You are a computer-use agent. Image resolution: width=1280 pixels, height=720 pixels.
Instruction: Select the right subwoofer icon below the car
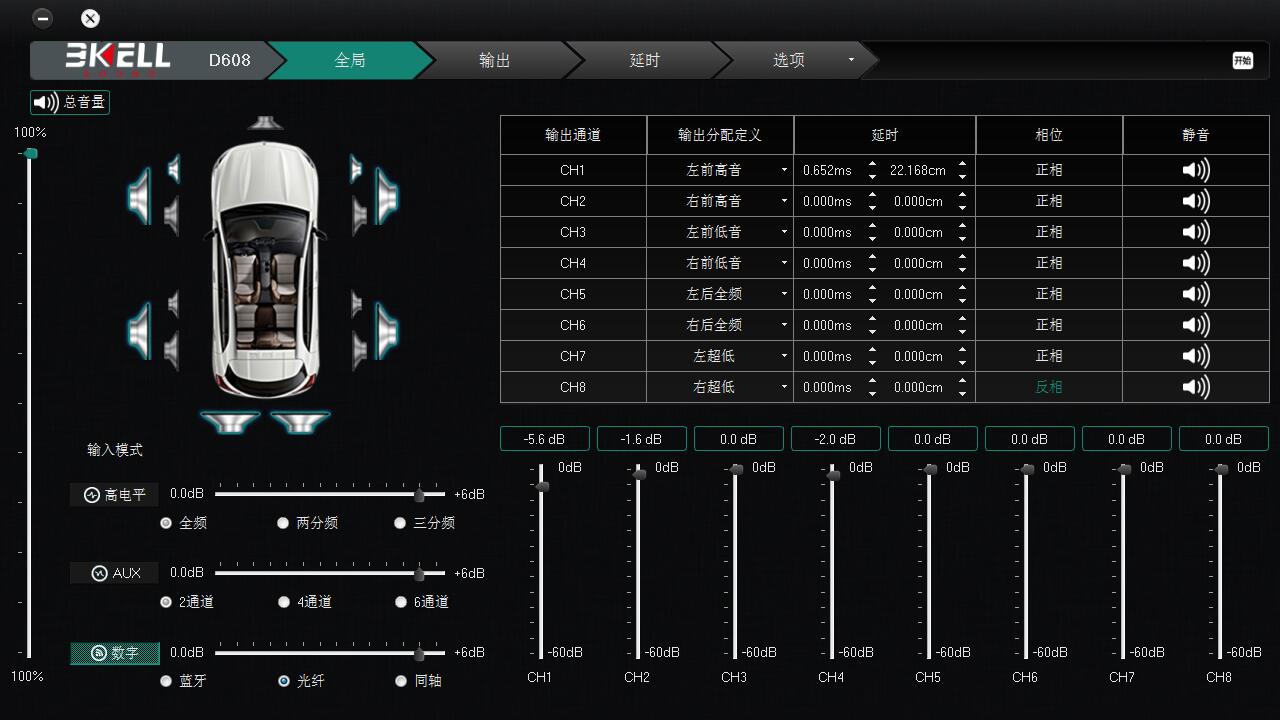(x=300, y=422)
